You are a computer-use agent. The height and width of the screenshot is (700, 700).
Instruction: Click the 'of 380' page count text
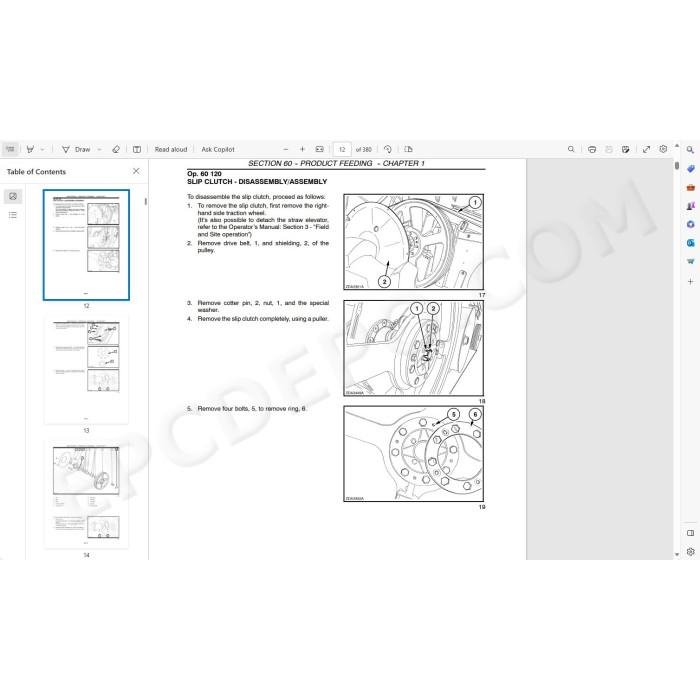(x=363, y=150)
